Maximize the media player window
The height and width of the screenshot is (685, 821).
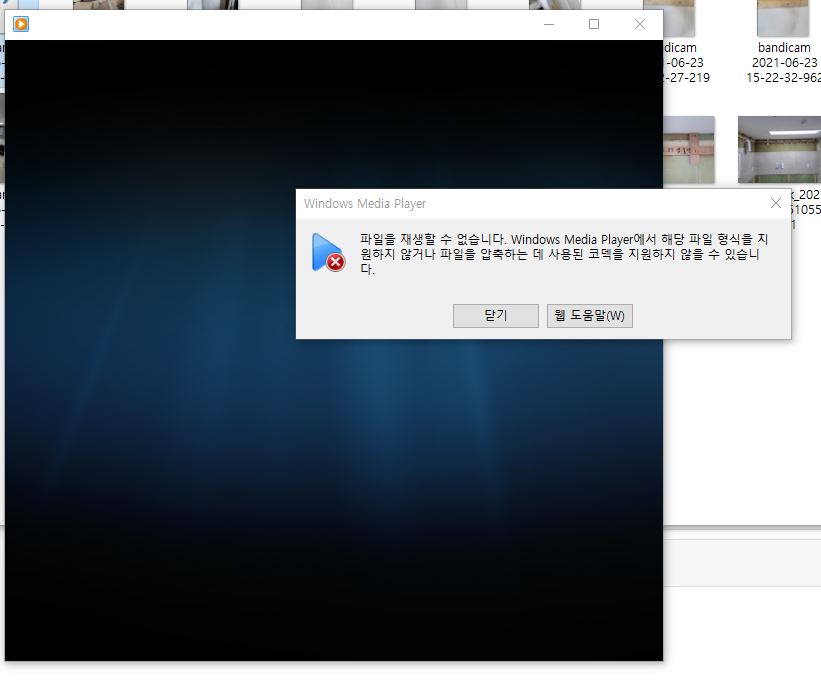(594, 24)
